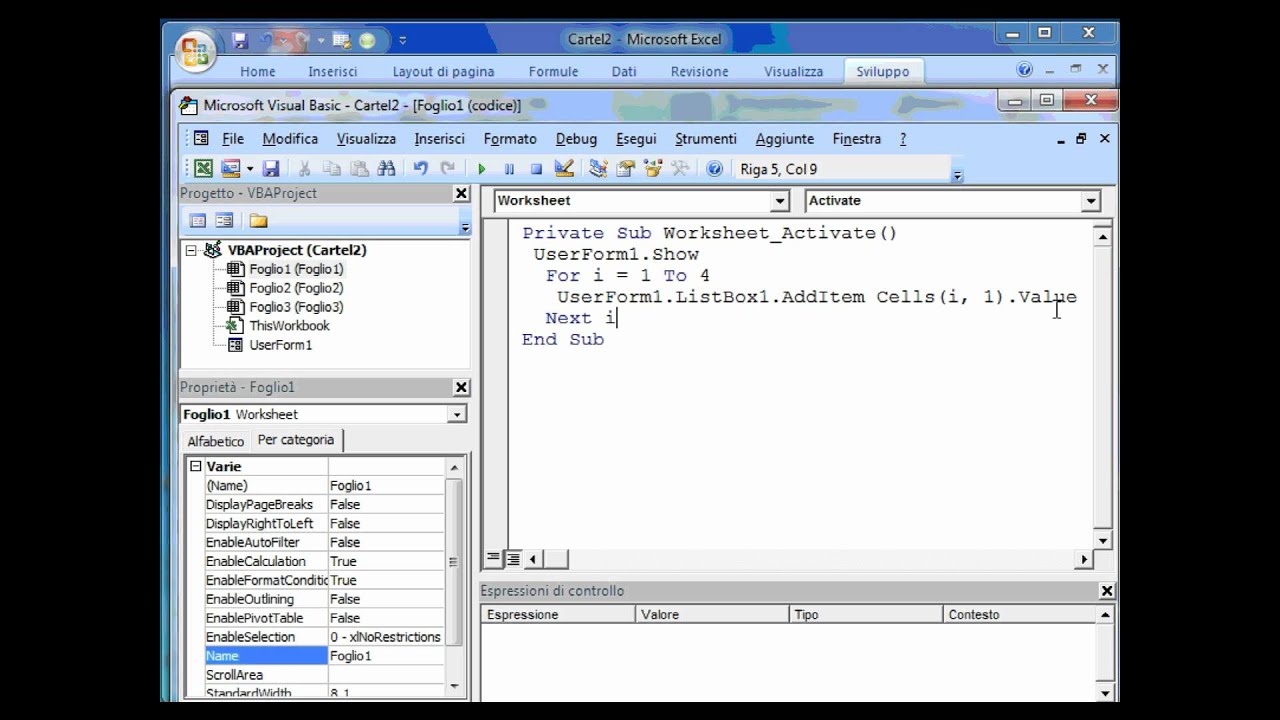Image resolution: width=1280 pixels, height=720 pixels.
Task: Open the Strumenti menu
Action: [x=706, y=139]
